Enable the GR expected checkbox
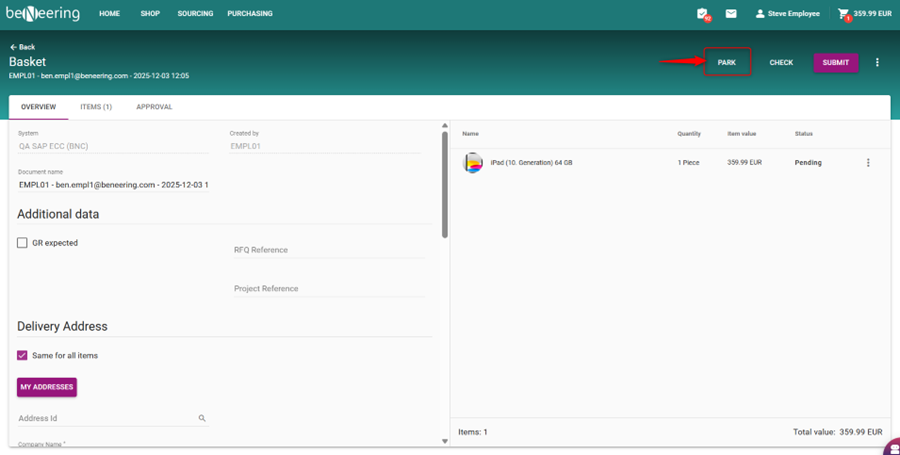Viewport: 900px width, 455px height. click(22, 243)
